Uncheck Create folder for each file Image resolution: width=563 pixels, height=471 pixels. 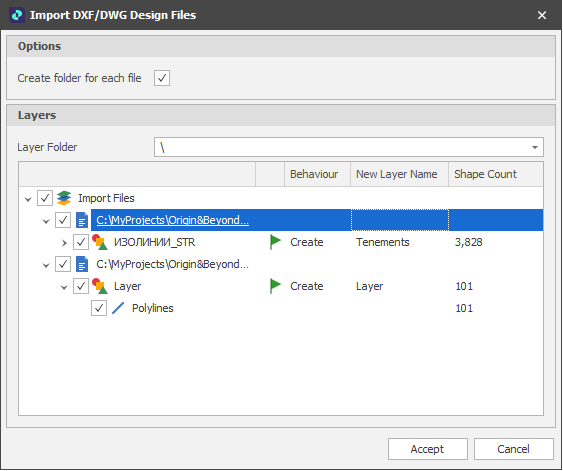pos(162,78)
